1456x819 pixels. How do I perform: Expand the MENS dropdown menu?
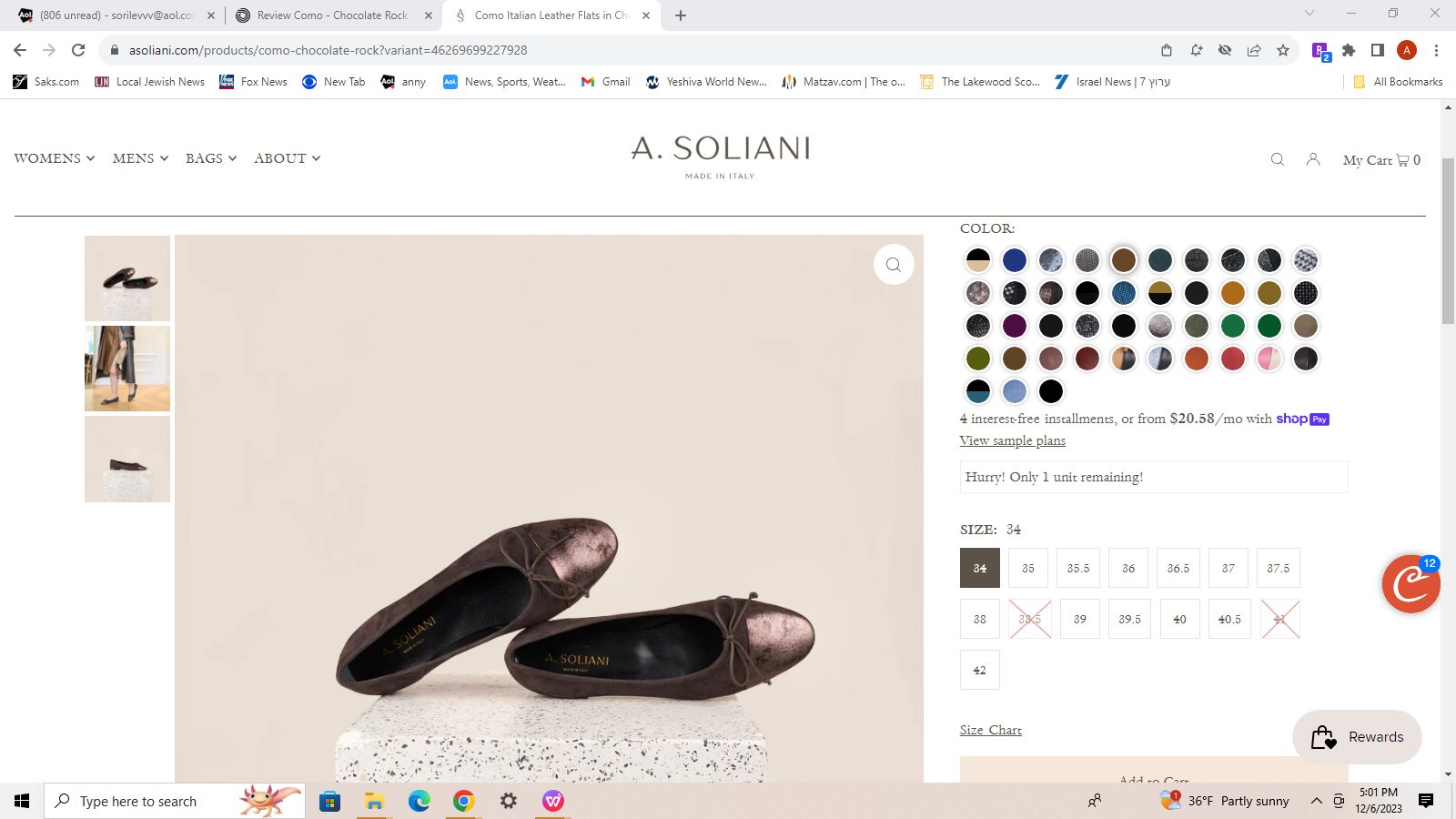point(140,158)
